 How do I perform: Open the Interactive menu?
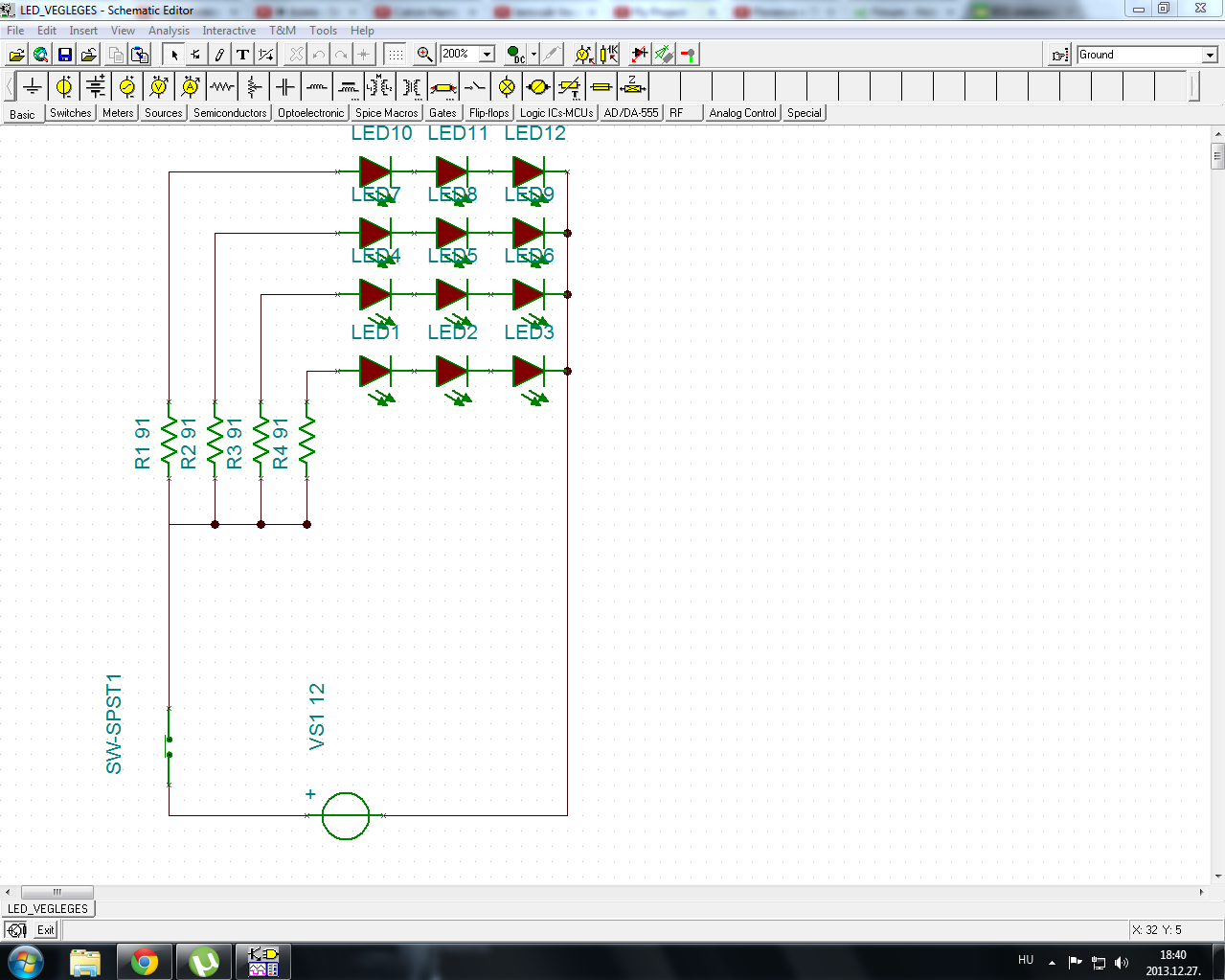point(229,31)
